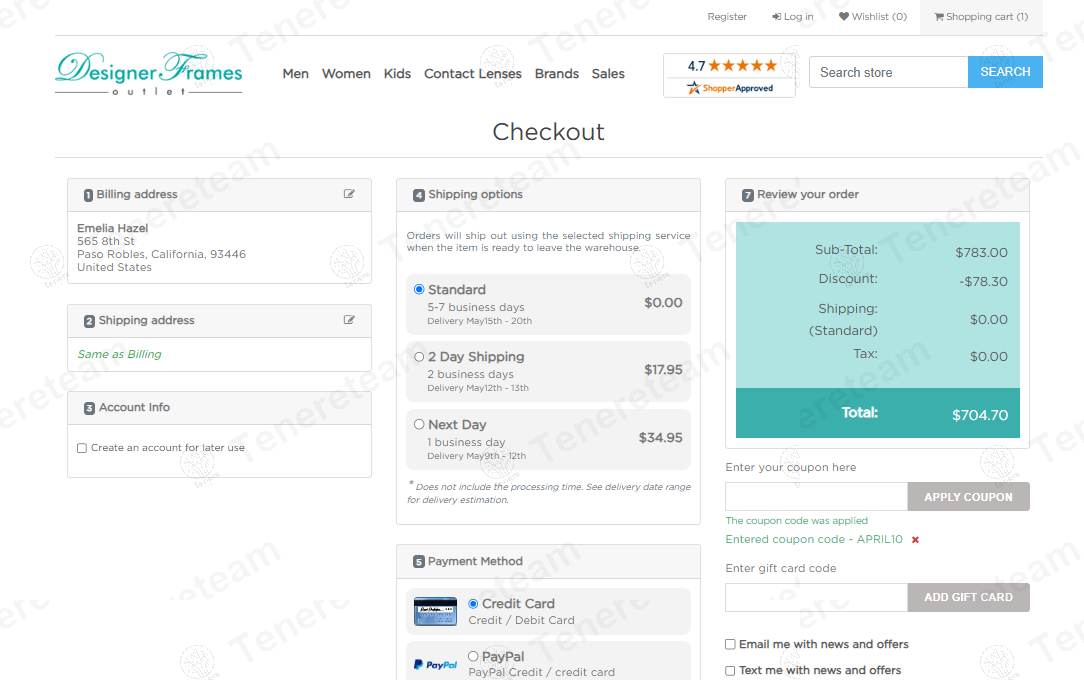Screen dimensions: 1084x680
Task: Choose Next Day shipping radio
Action: [419, 424]
